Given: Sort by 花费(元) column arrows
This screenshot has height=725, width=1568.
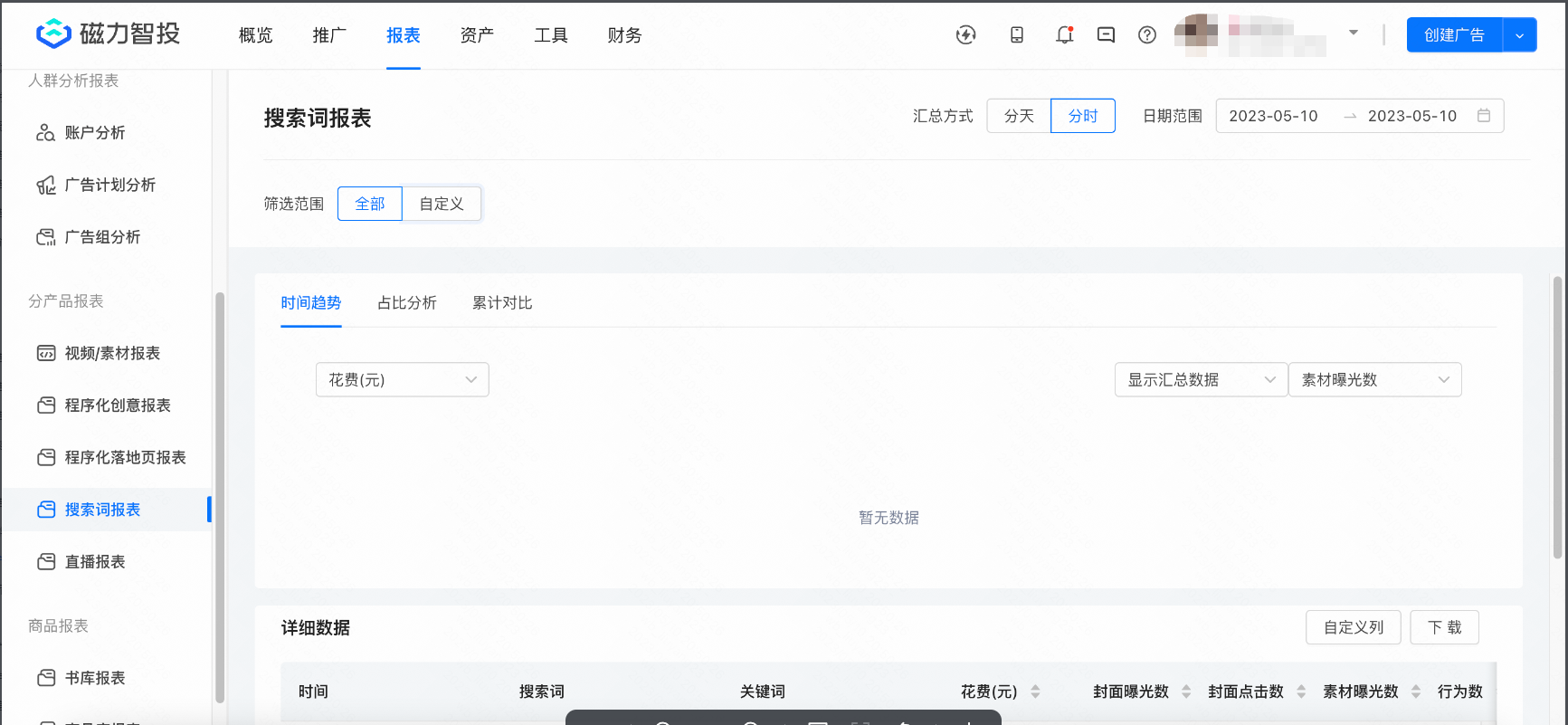Looking at the screenshot, I should pos(1035,692).
